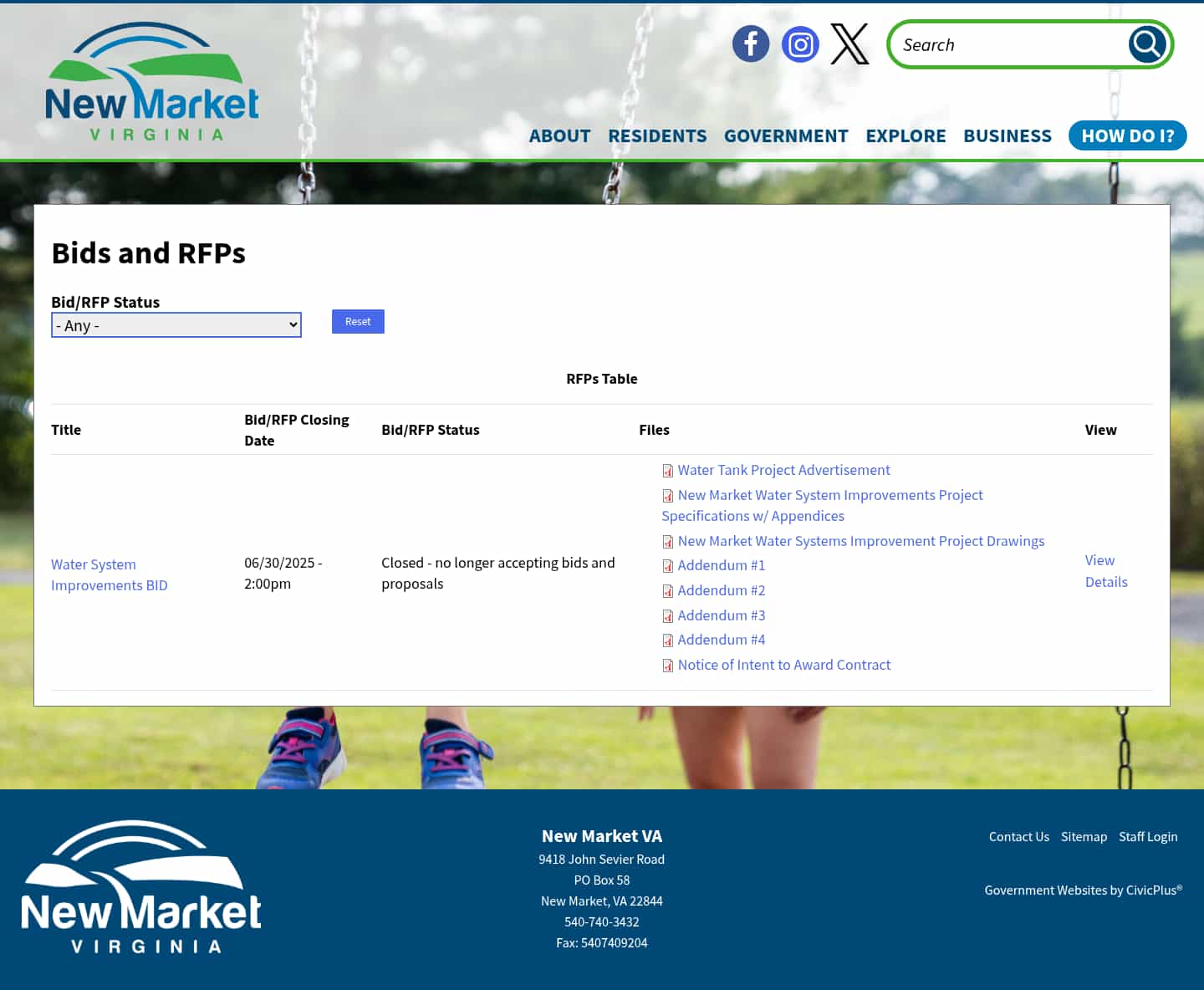Image resolution: width=1204 pixels, height=990 pixels.
Task: Open Notice of Intent to Award Contract
Action: pyautogui.click(x=784, y=665)
